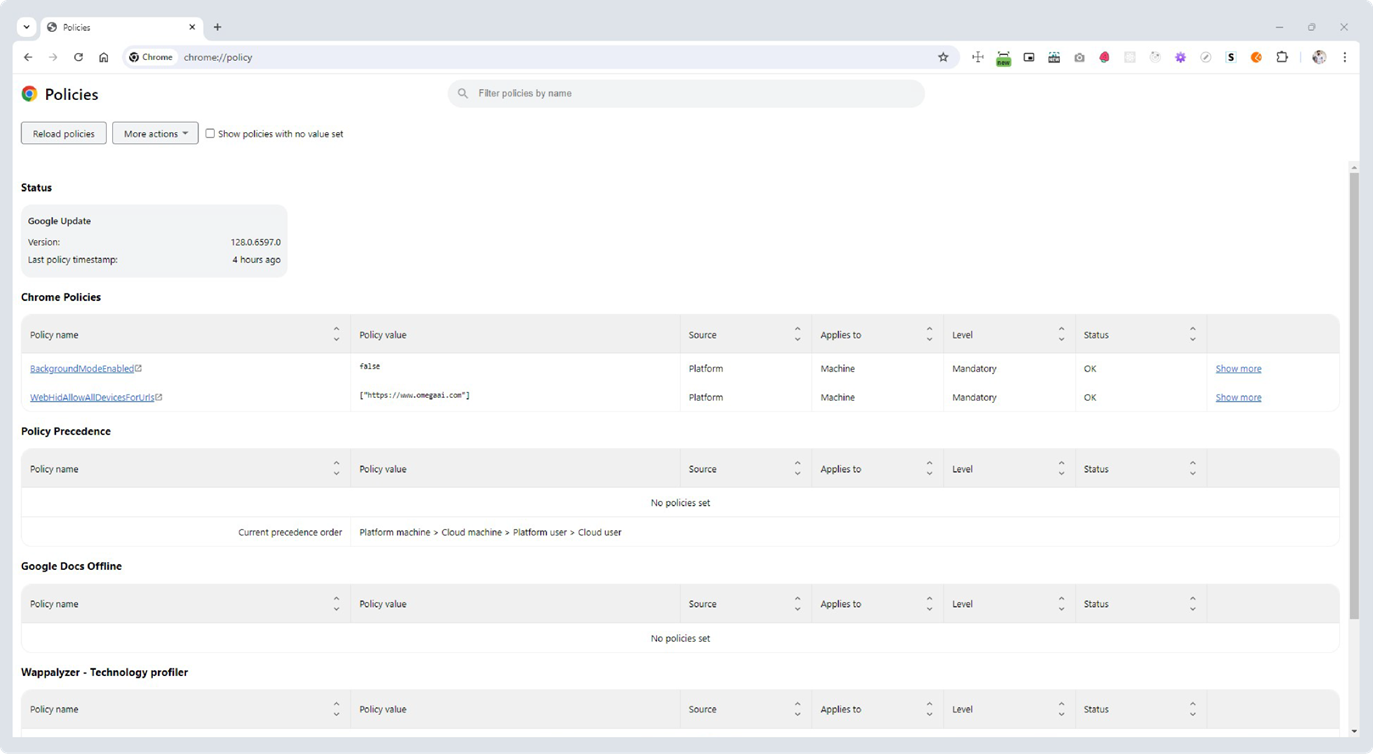1373x754 pixels.
Task: Bookmark this page with the star icon
Action: click(942, 58)
